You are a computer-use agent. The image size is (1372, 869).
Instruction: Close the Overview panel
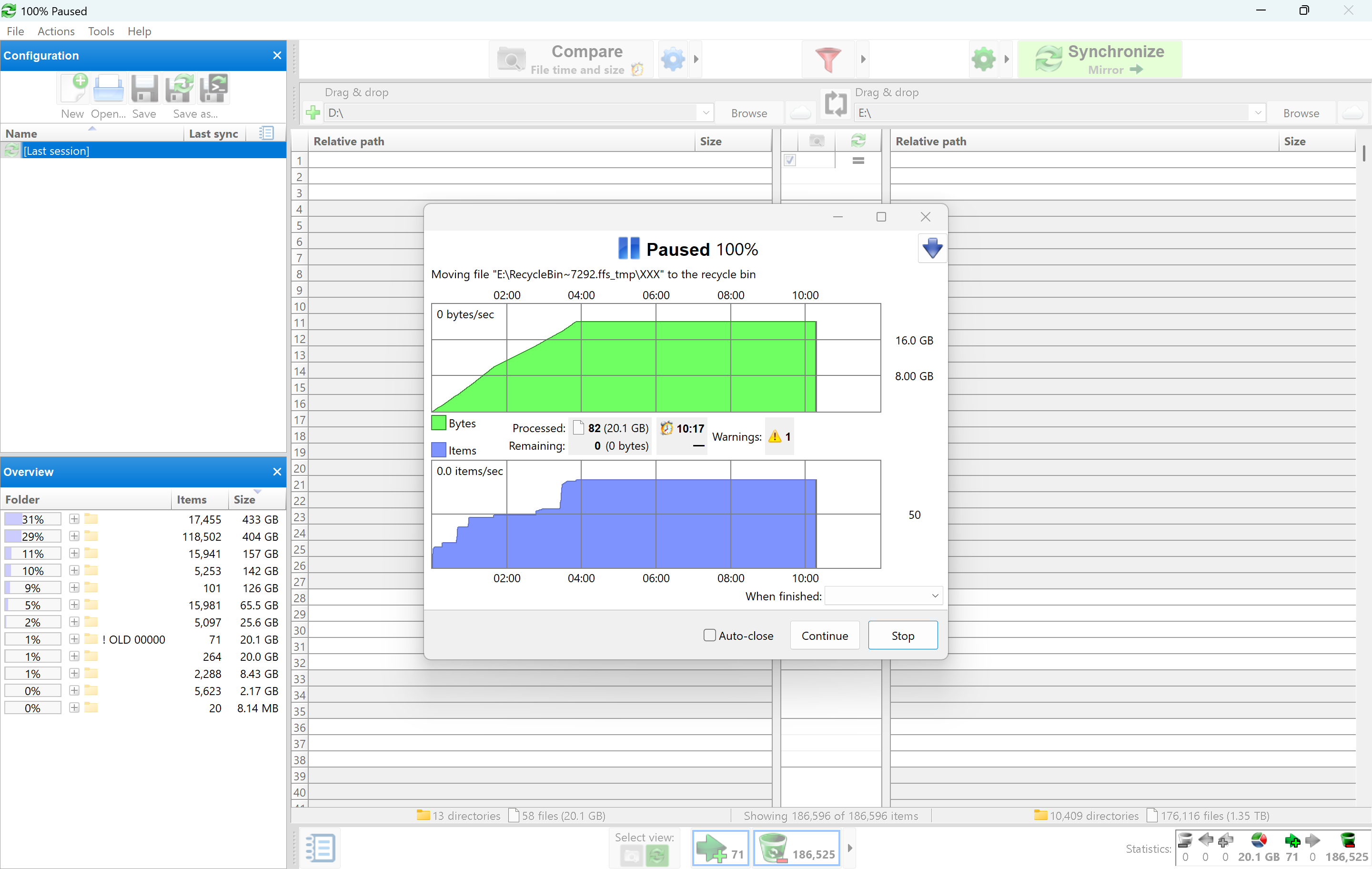point(277,472)
